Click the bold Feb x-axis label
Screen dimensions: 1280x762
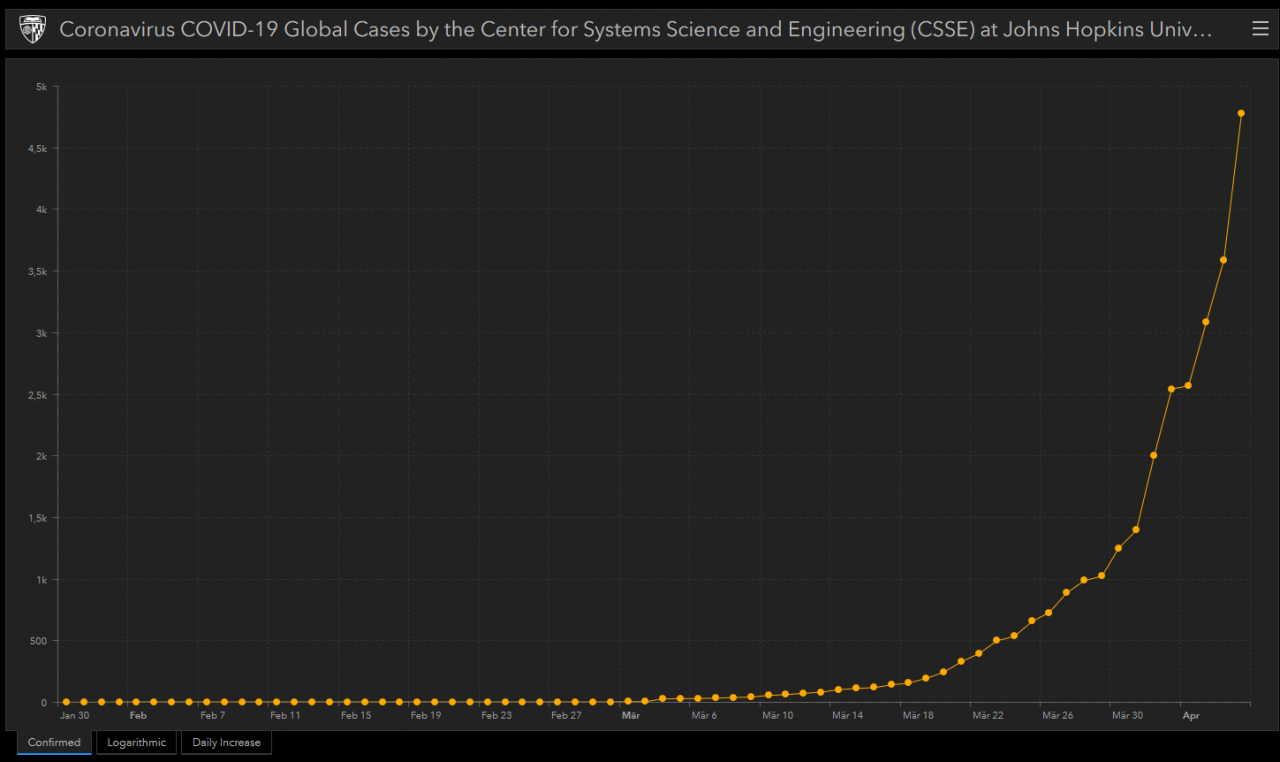138,716
